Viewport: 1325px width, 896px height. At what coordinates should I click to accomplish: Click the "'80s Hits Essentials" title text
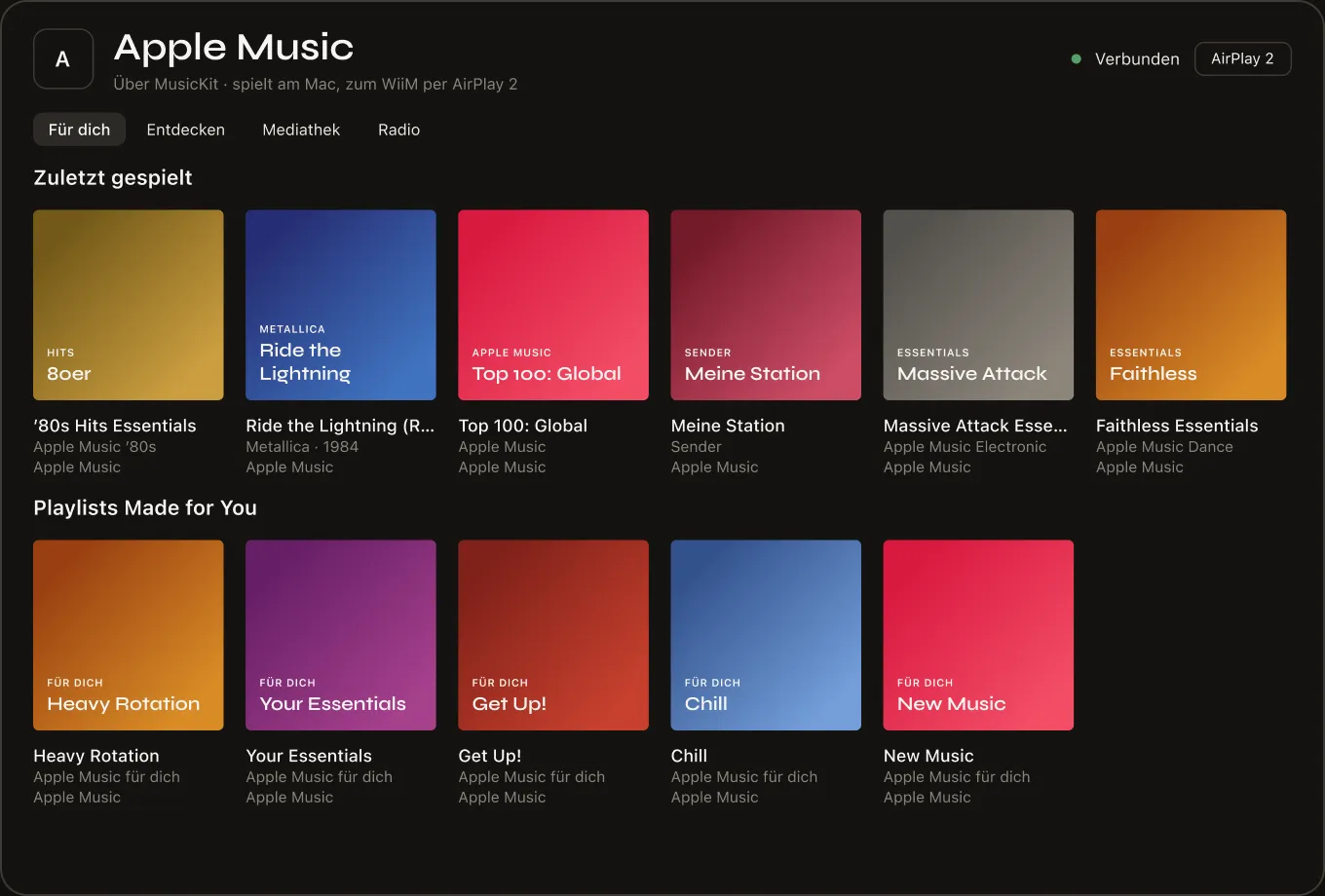pos(115,426)
